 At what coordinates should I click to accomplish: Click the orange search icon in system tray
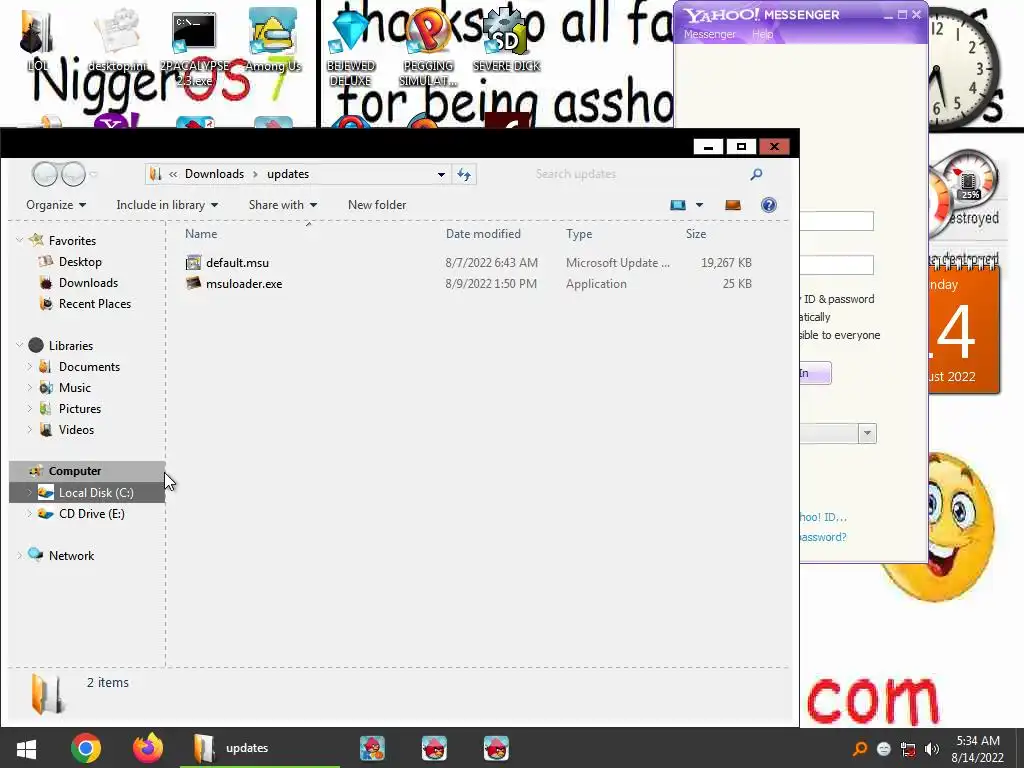tap(860, 748)
